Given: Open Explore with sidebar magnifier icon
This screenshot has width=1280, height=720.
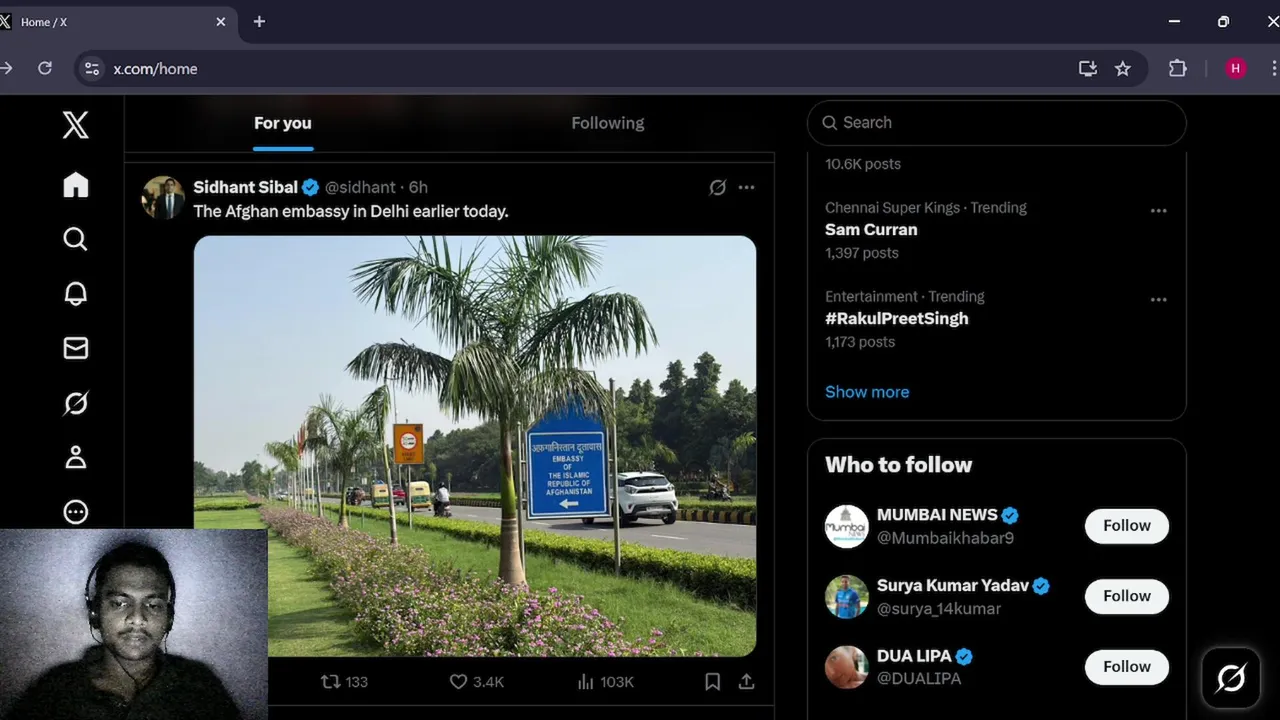Looking at the screenshot, I should coord(75,239).
